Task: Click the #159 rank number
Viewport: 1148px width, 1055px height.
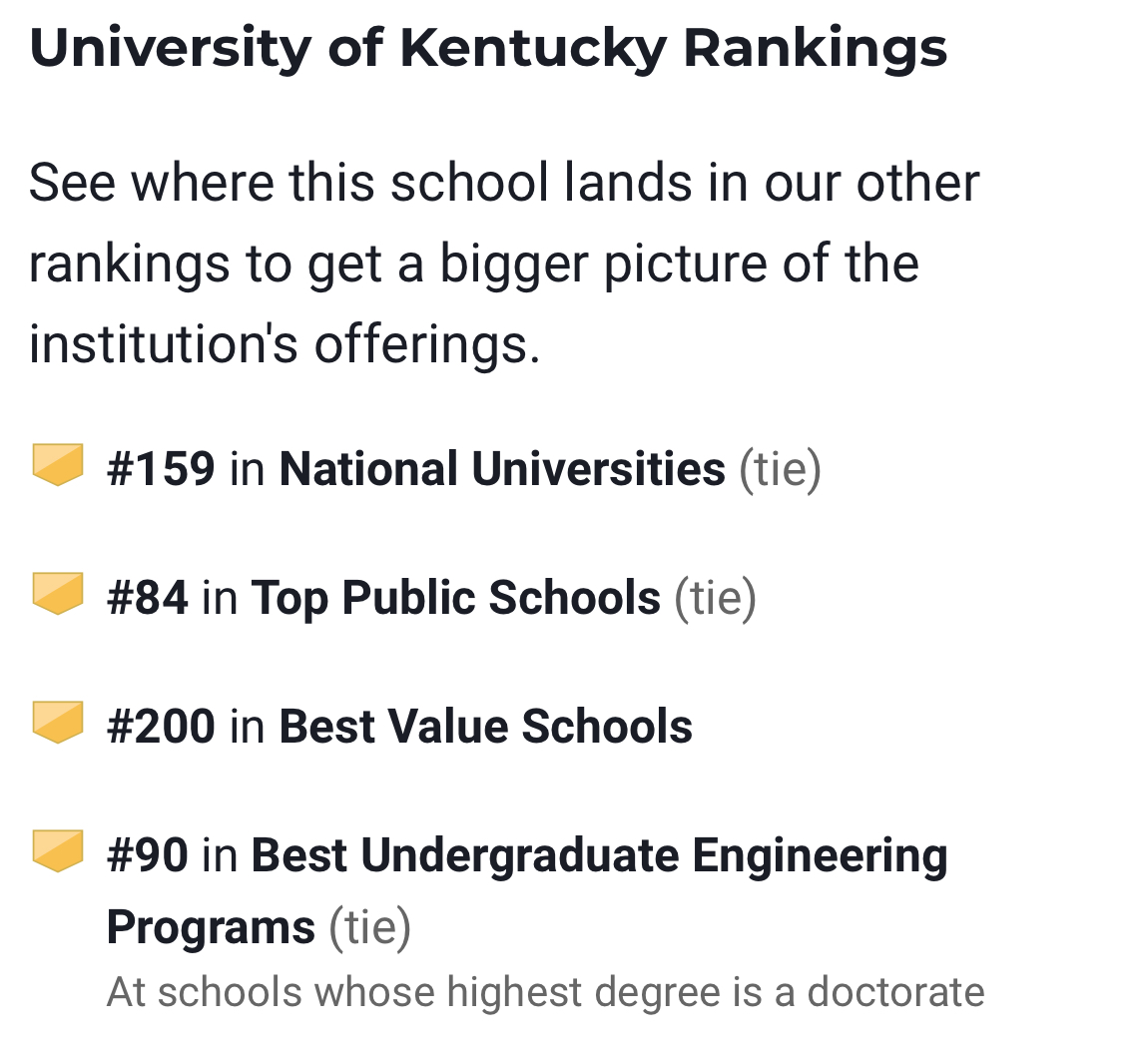Action: (x=161, y=468)
